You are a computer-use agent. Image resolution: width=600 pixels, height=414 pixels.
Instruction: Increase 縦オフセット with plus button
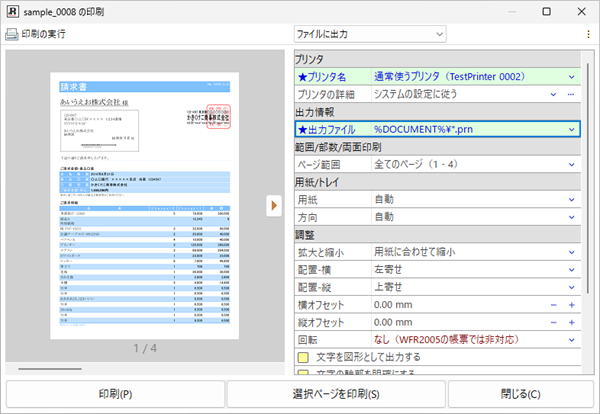pos(571,323)
